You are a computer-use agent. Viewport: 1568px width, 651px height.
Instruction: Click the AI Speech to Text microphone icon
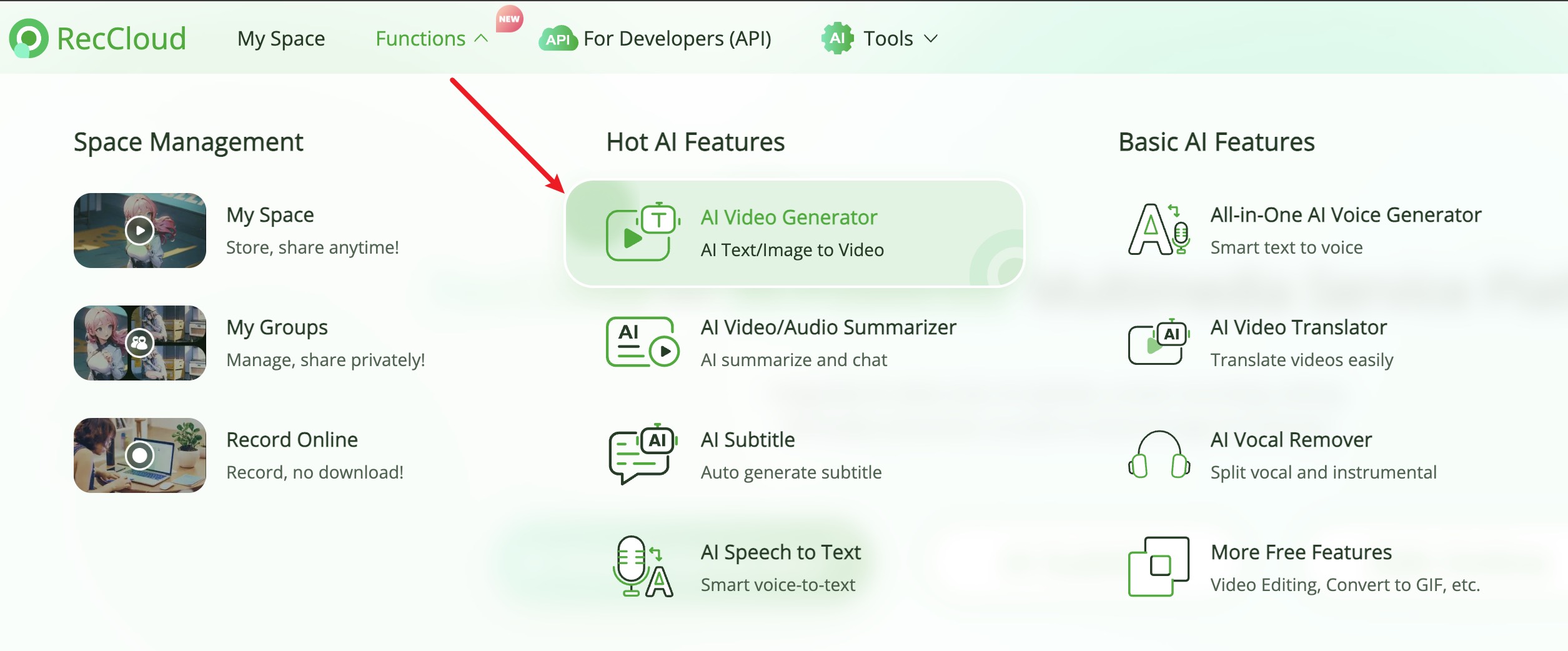pyautogui.click(x=642, y=567)
